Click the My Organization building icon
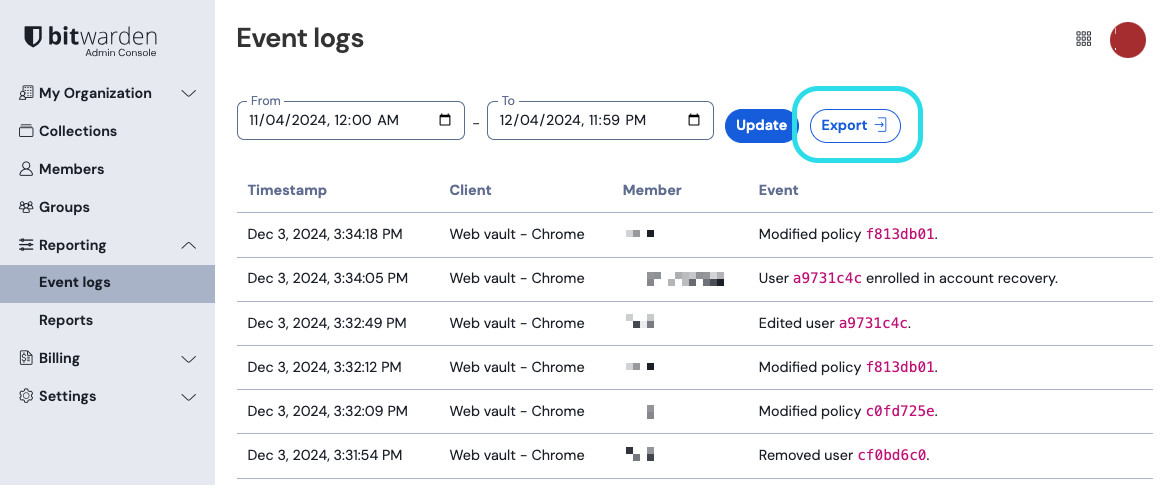1175x485 pixels. 26,93
